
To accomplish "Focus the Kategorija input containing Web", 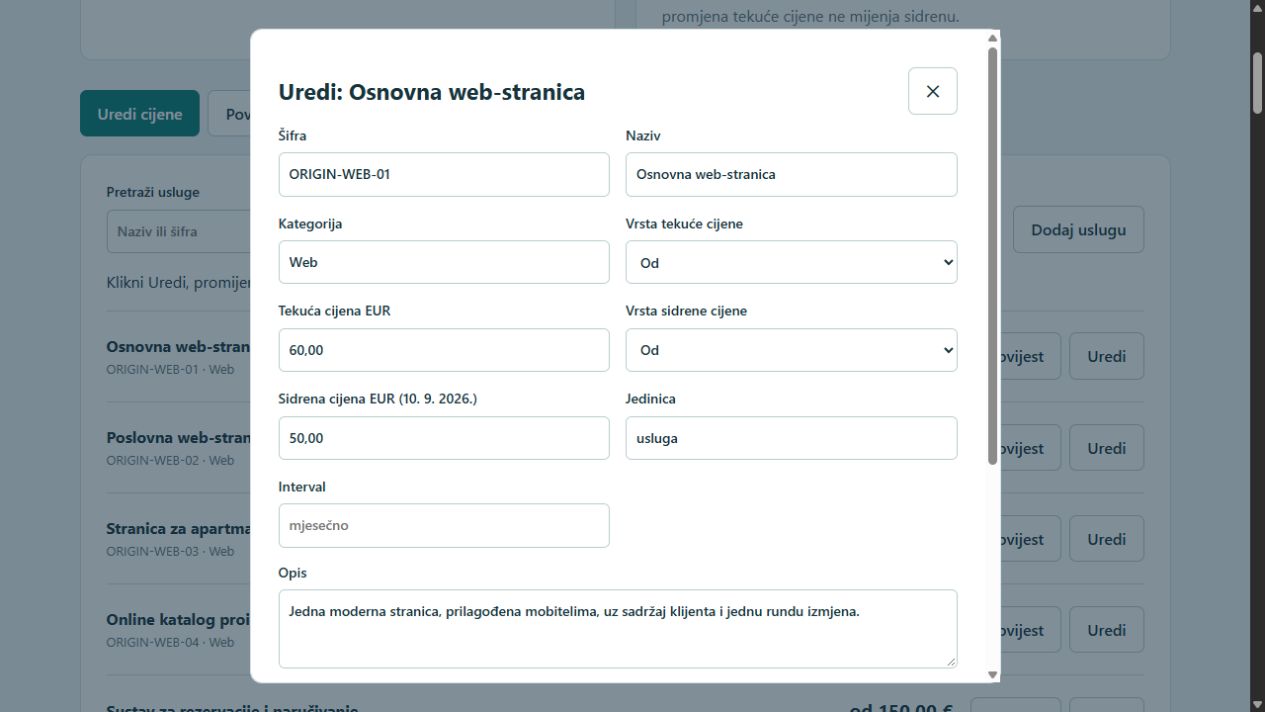I will pyautogui.click(x=444, y=262).
